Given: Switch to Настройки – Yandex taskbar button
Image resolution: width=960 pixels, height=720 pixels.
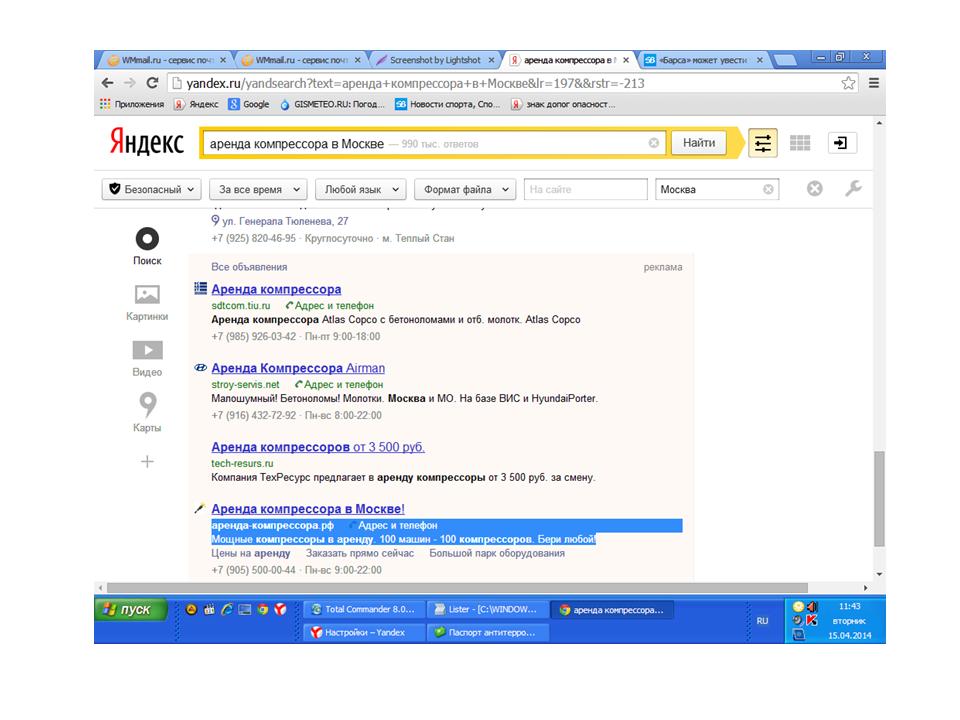Looking at the screenshot, I should pos(364,632).
